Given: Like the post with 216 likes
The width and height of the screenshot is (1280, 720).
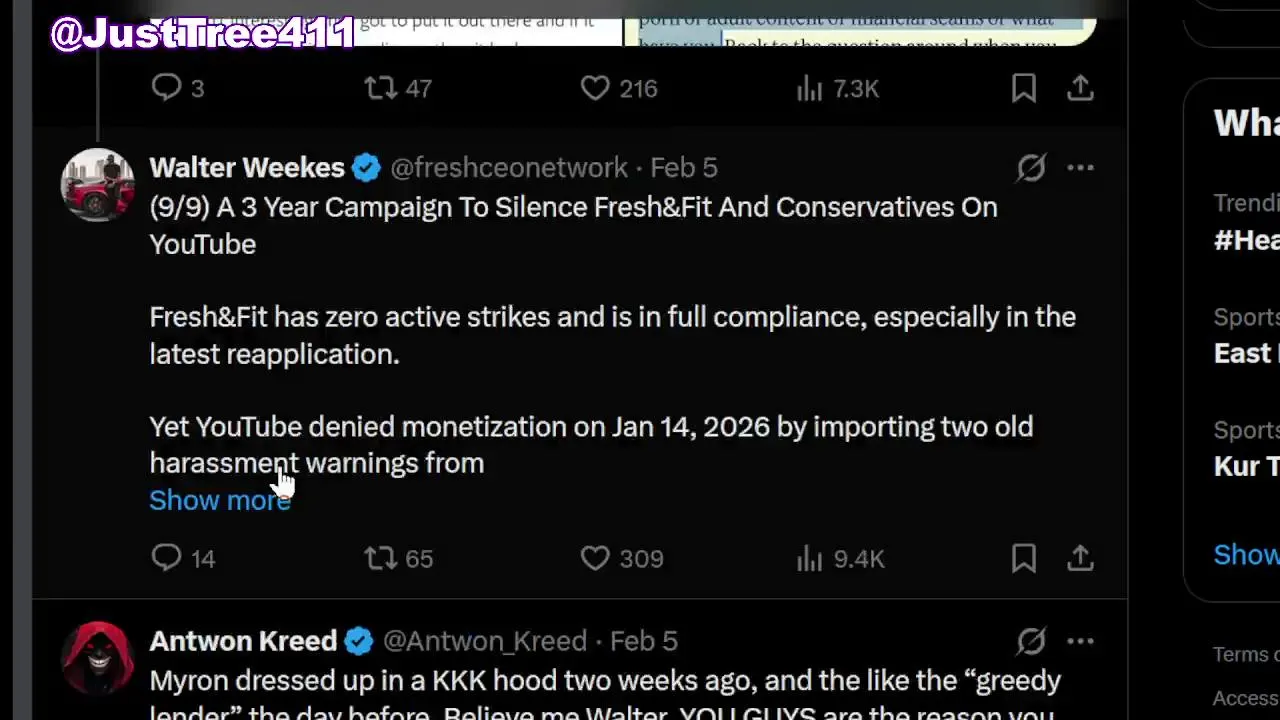Looking at the screenshot, I should coord(595,88).
